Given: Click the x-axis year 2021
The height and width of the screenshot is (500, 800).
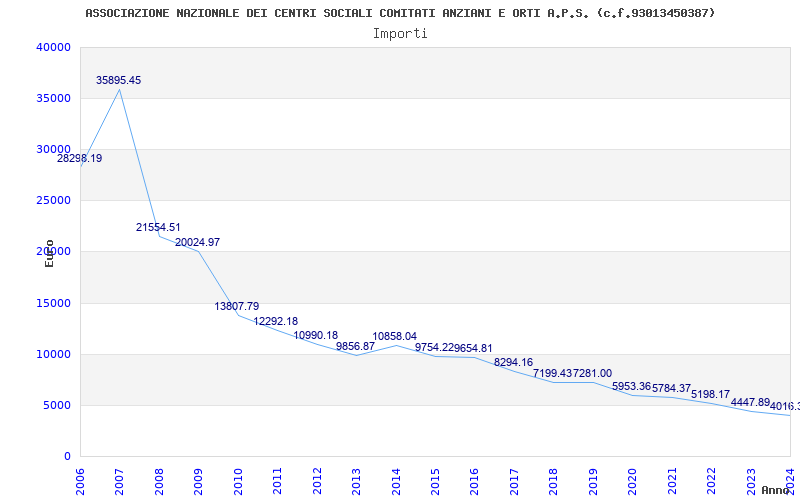Looking at the screenshot, I should click(x=671, y=482).
